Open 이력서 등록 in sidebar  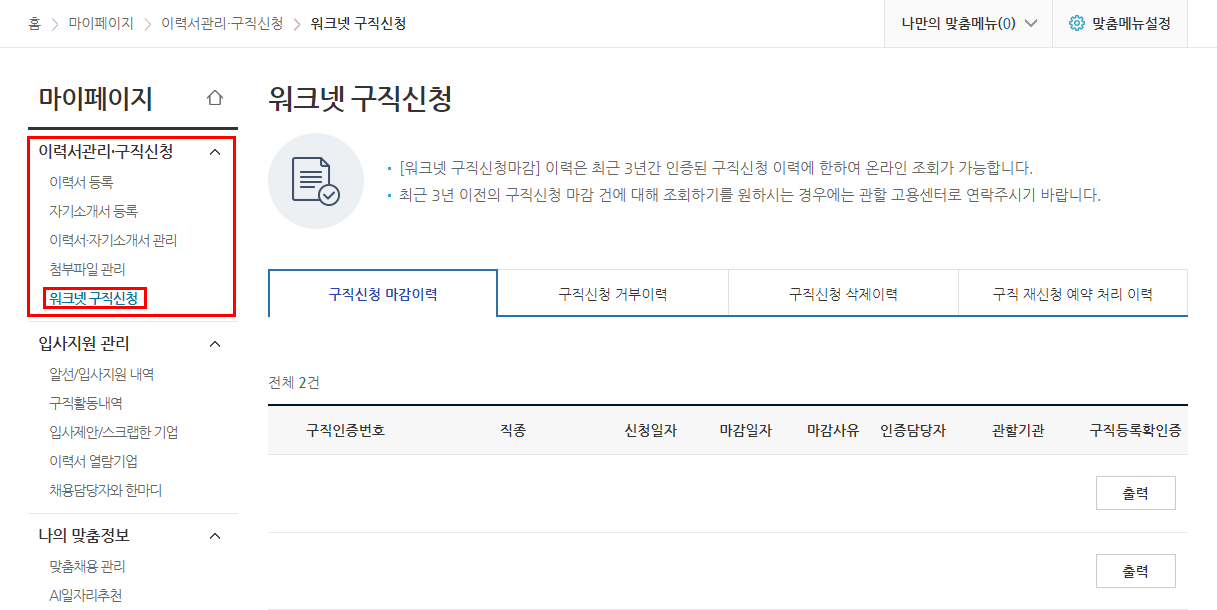point(81,182)
